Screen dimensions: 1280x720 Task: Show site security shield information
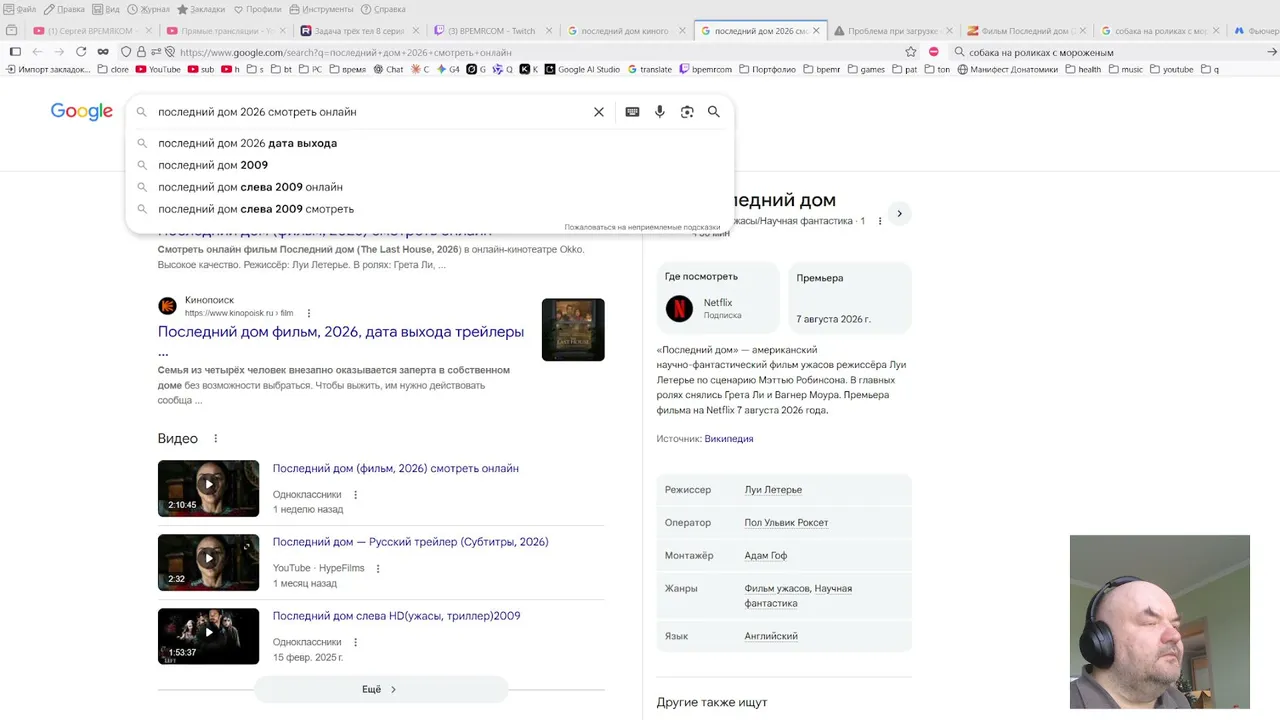click(126, 52)
